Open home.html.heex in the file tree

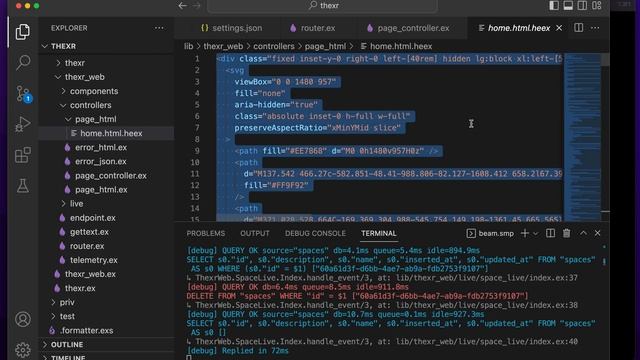tap(107, 133)
